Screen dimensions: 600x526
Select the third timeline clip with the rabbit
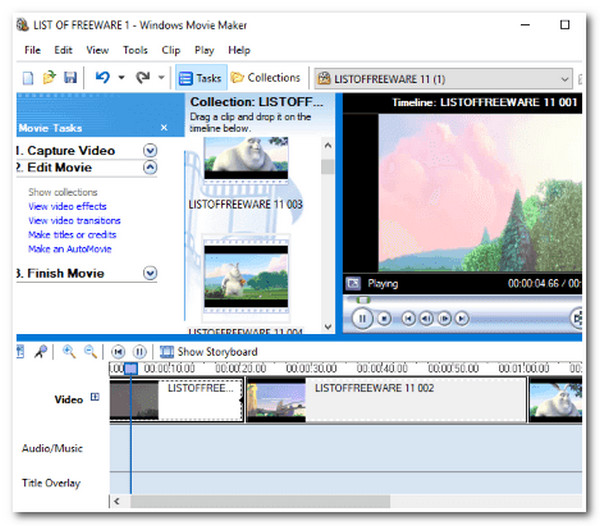(556, 400)
